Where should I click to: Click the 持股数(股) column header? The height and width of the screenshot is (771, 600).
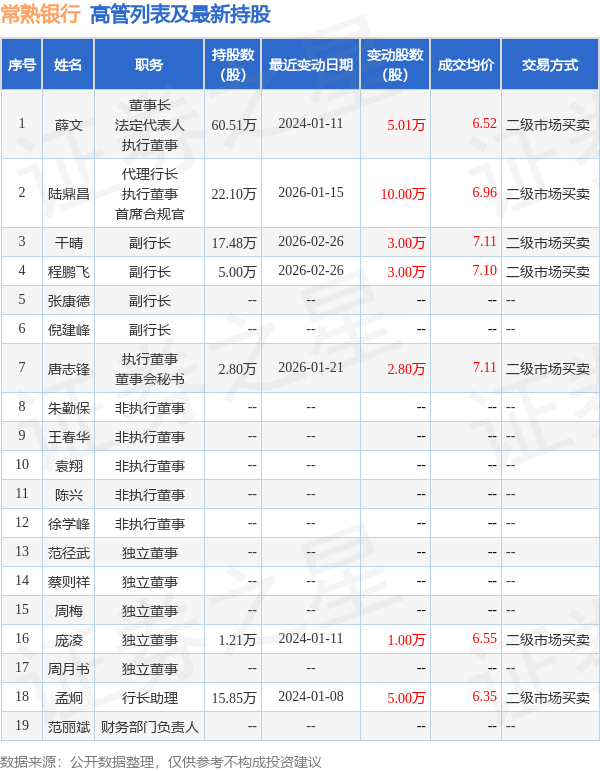233,64
